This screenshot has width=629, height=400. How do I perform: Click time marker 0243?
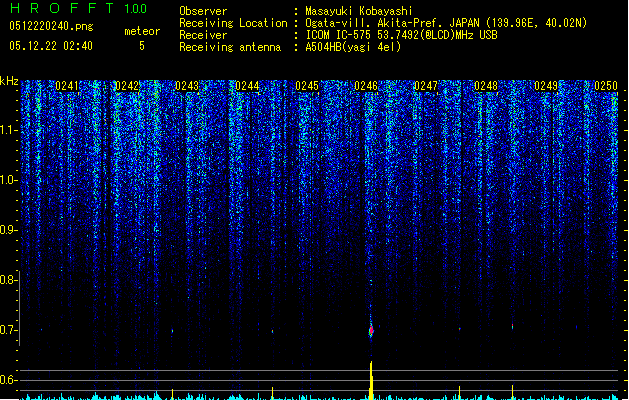(x=187, y=86)
